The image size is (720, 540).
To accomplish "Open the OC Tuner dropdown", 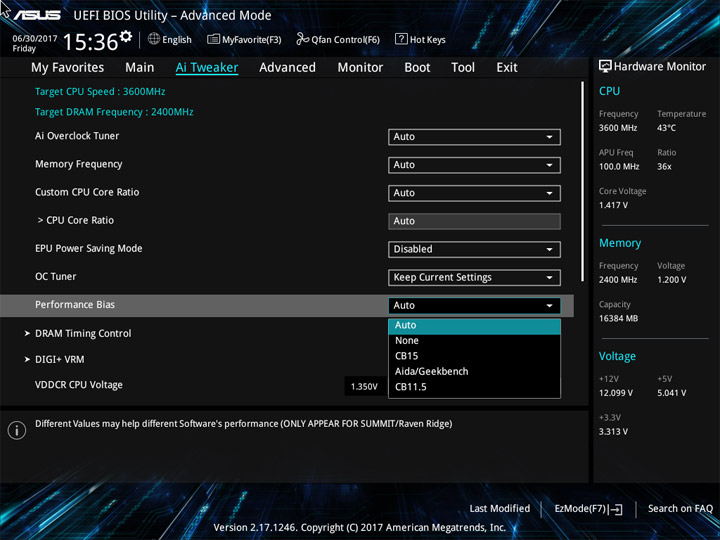I will [474, 277].
